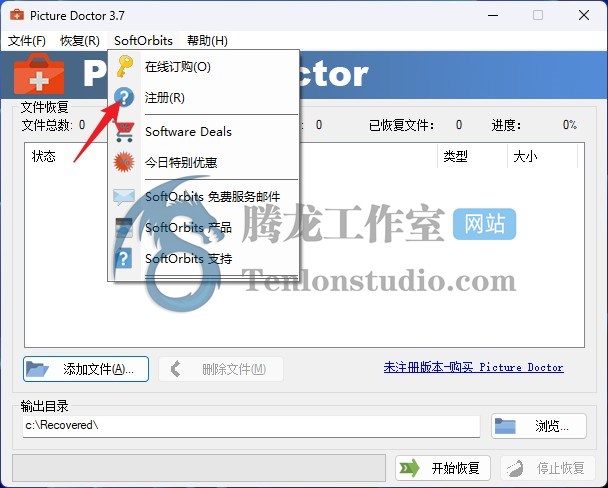Click the gold key icon
Image resolution: width=608 pixels, height=488 pixels.
tap(124, 66)
